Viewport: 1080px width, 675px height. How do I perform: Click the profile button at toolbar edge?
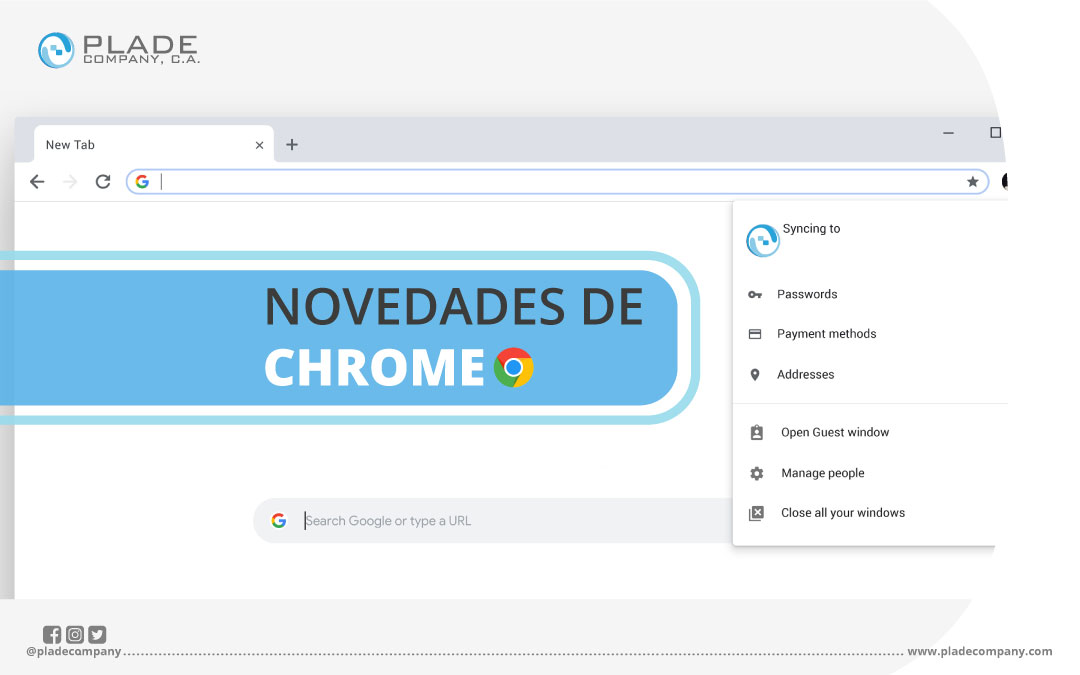pos(1004,181)
